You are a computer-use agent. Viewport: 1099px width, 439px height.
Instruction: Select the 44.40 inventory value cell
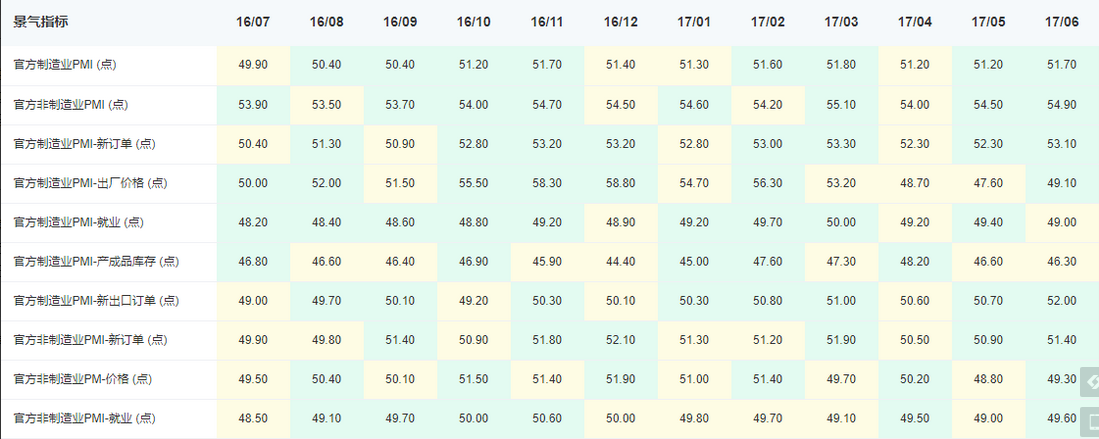coord(621,262)
